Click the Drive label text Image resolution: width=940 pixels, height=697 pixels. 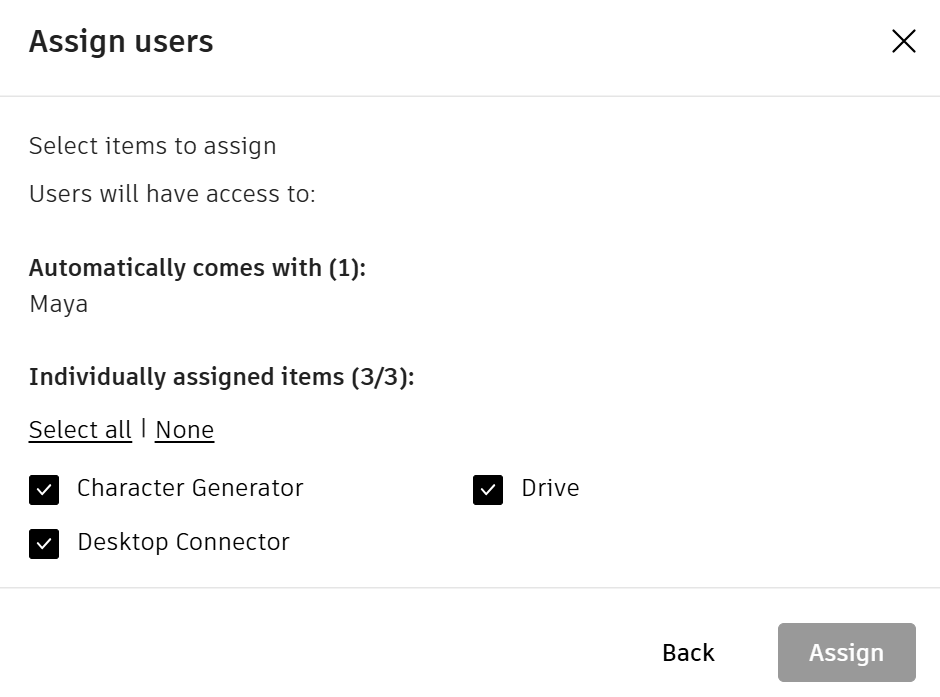click(x=550, y=488)
